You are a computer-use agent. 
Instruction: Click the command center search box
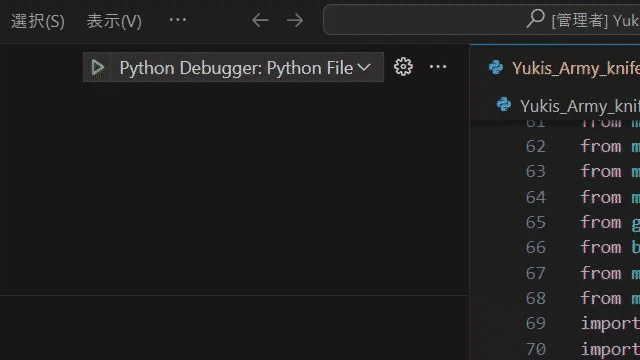(x=482, y=20)
